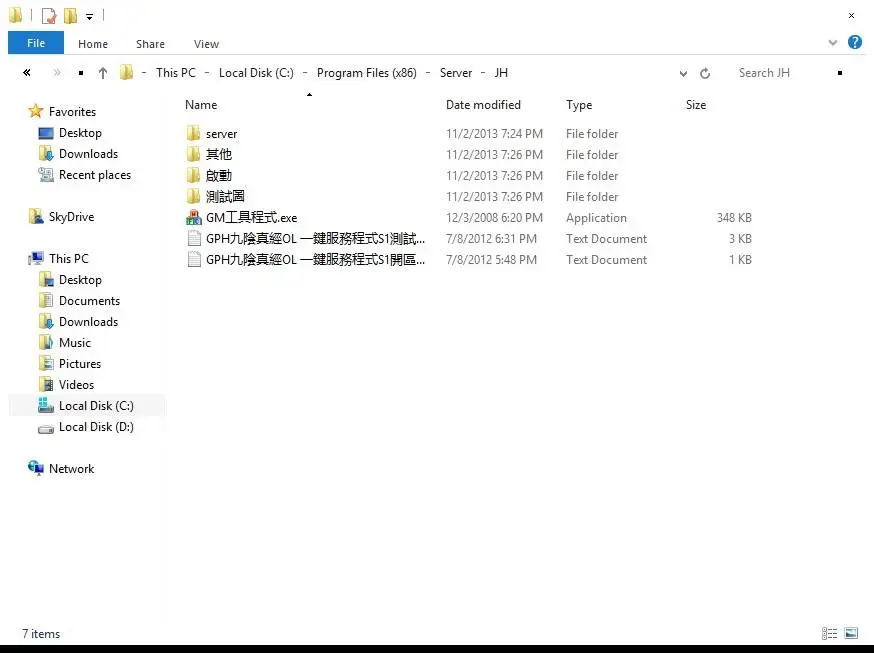Go up one folder level arrow

coord(103,73)
